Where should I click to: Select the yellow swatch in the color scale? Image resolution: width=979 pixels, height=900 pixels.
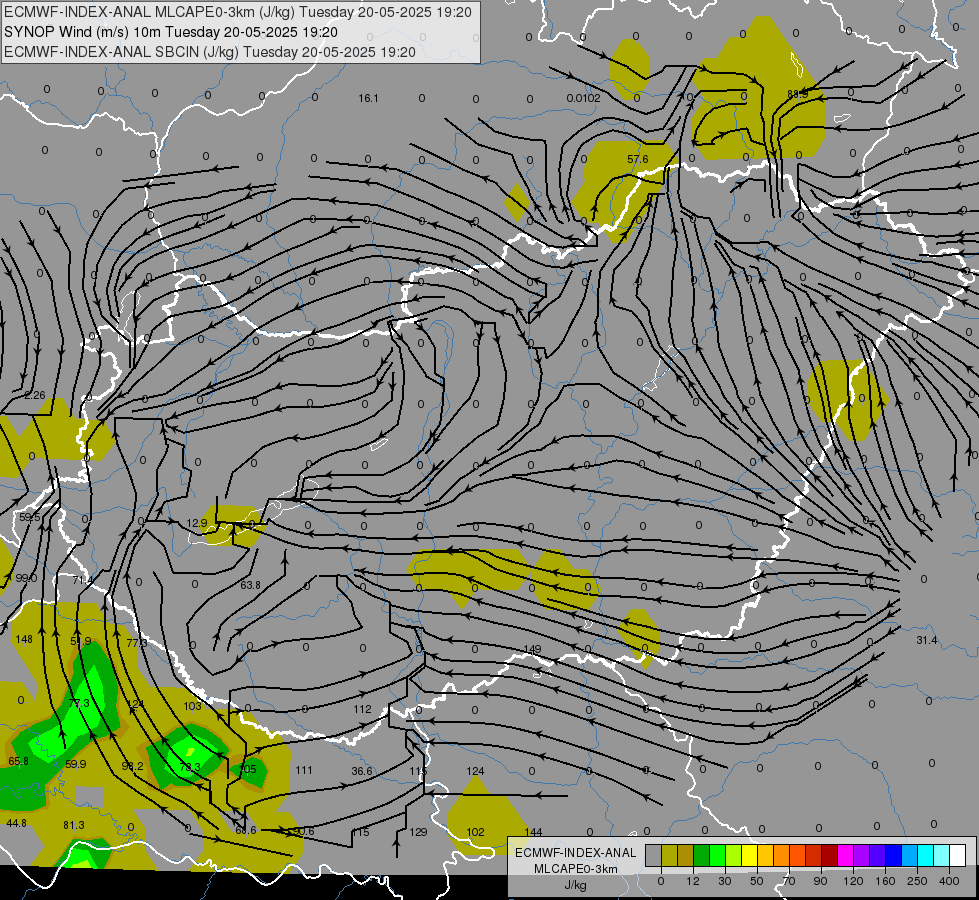[750, 855]
